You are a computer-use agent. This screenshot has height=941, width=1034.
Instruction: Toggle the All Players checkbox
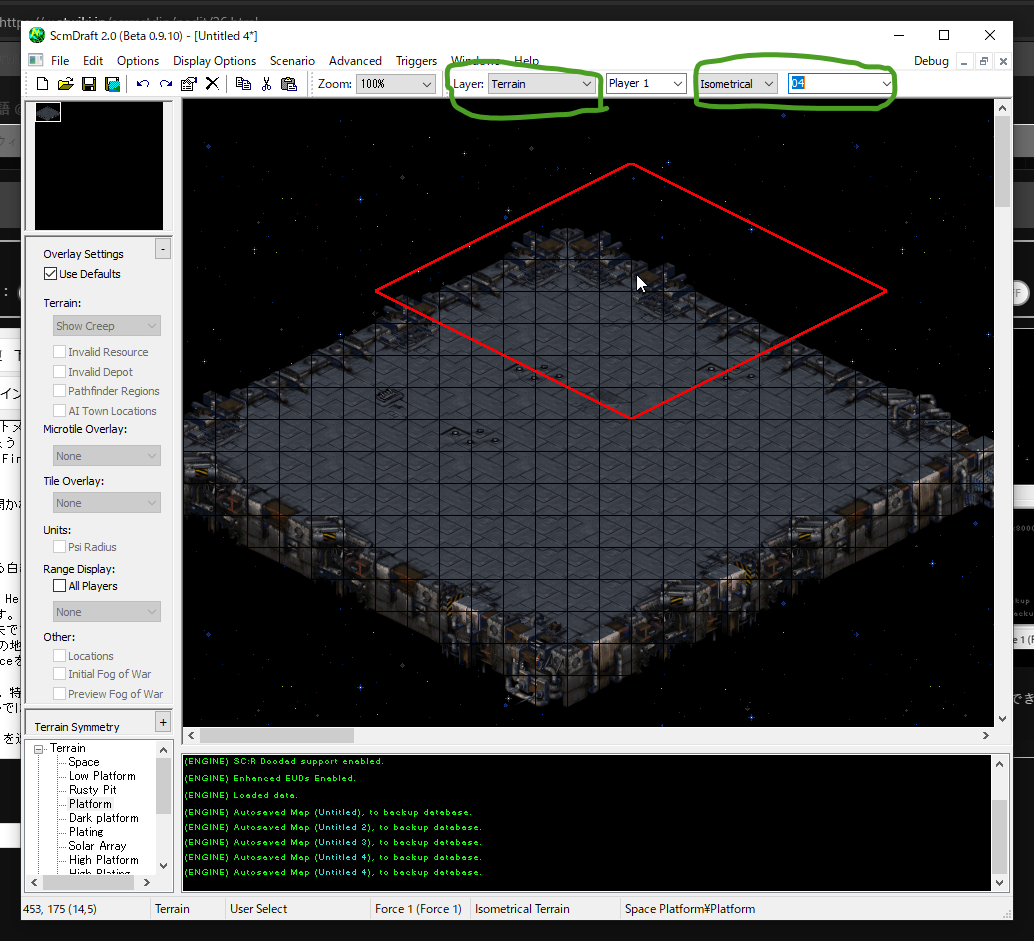point(60,586)
